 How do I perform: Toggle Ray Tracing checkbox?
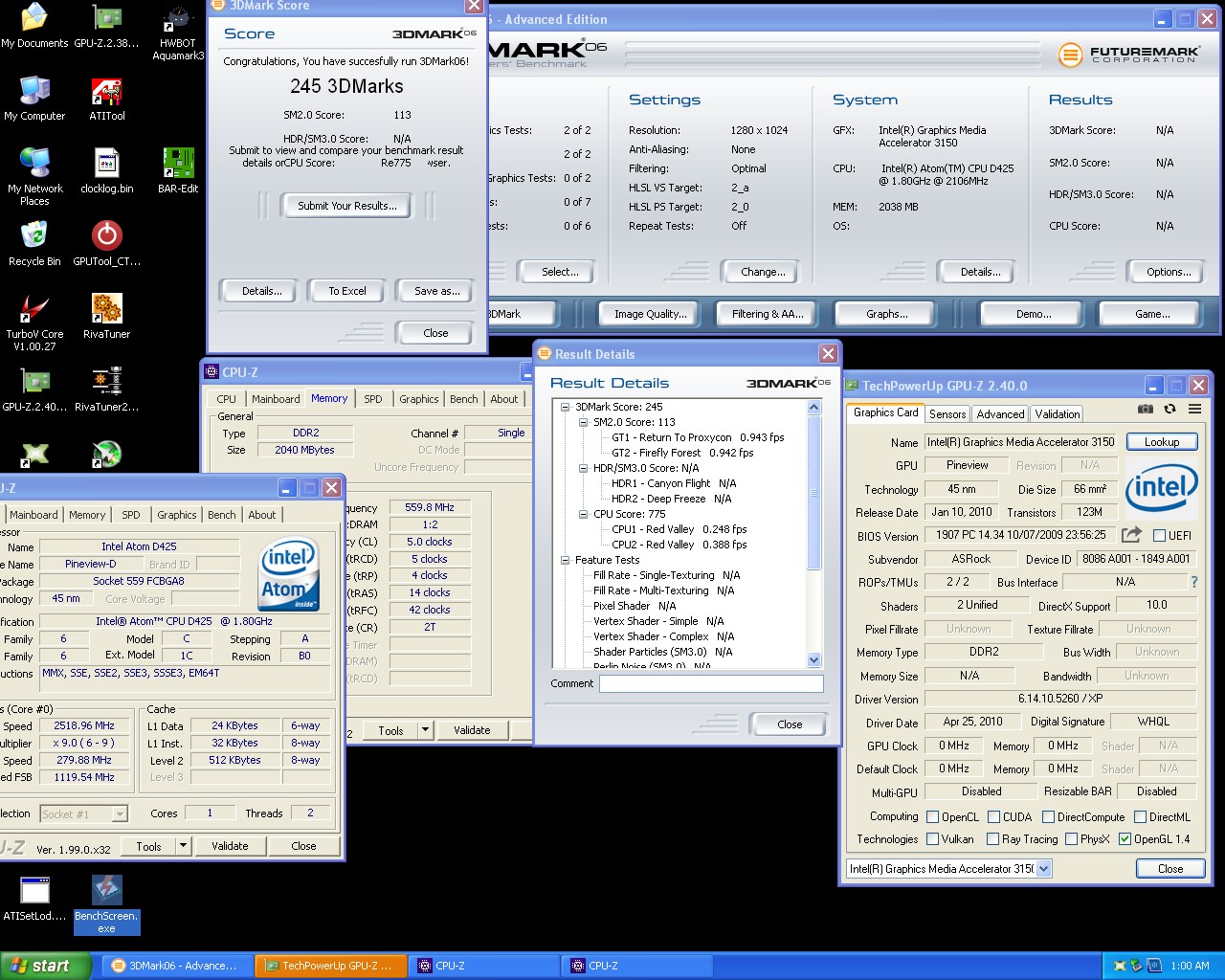click(992, 839)
